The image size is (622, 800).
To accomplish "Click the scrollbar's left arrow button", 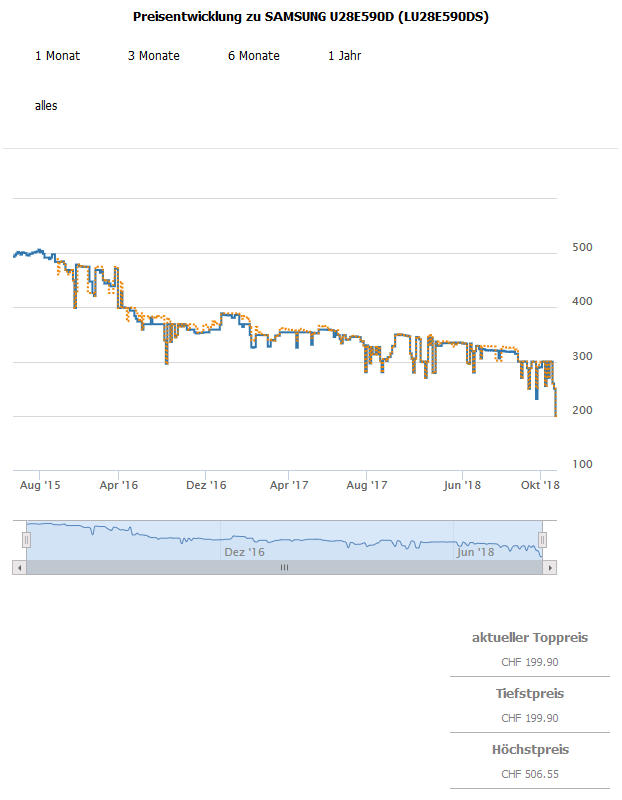I will coord(19,567).
